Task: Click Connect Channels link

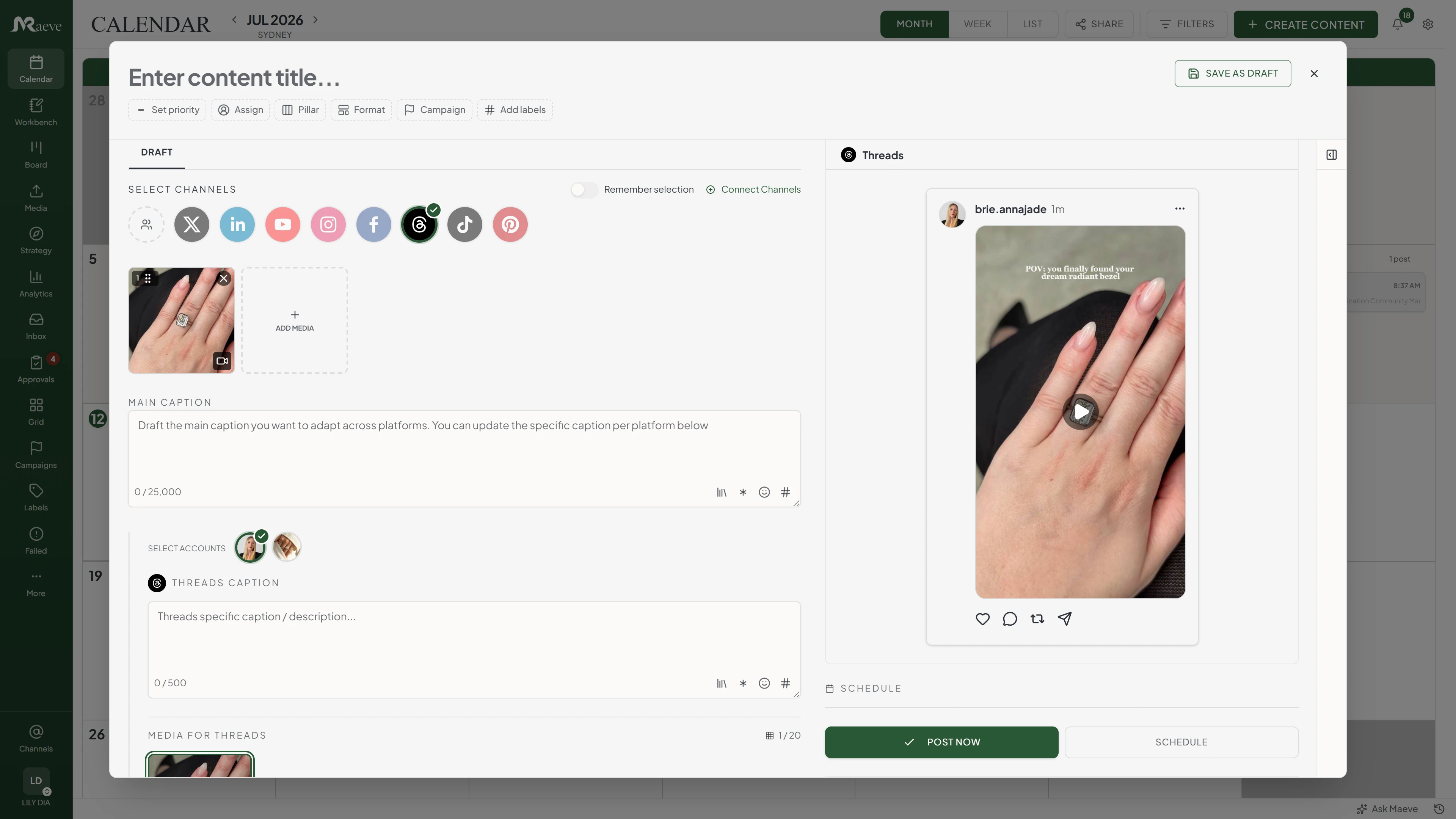Action: tap(753, 189)
